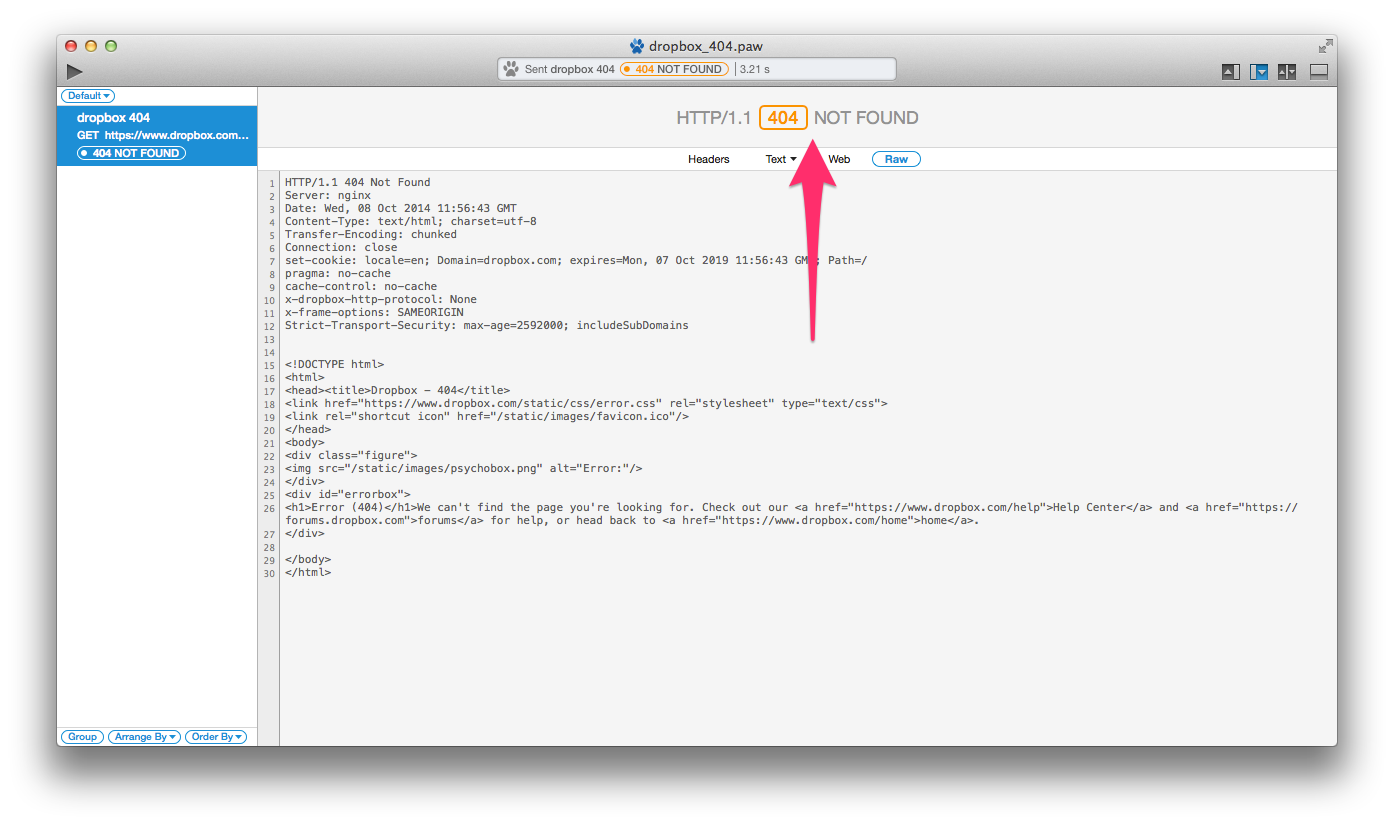Click the div class="figure" line
The width and height of the screenshot is (1394, 825).
pyautogui.click(x=351, y=456)
